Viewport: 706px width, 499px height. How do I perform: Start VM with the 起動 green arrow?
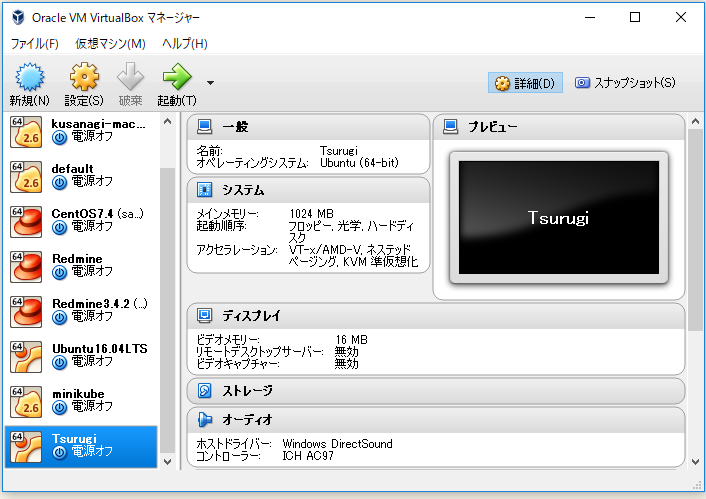177,77
